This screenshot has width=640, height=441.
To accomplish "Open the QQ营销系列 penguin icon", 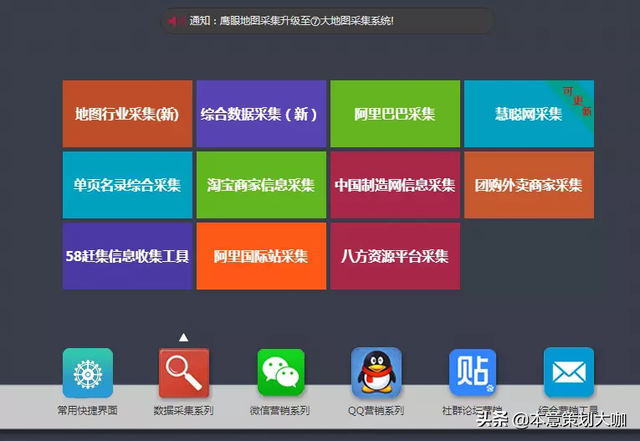I will 376,372.
